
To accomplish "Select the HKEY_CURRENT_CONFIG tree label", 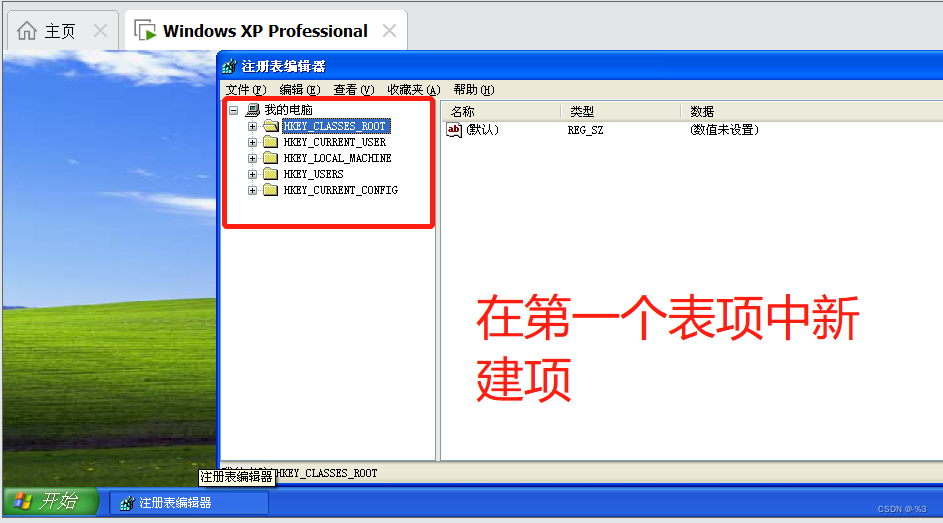I will (x=340, y=190).
